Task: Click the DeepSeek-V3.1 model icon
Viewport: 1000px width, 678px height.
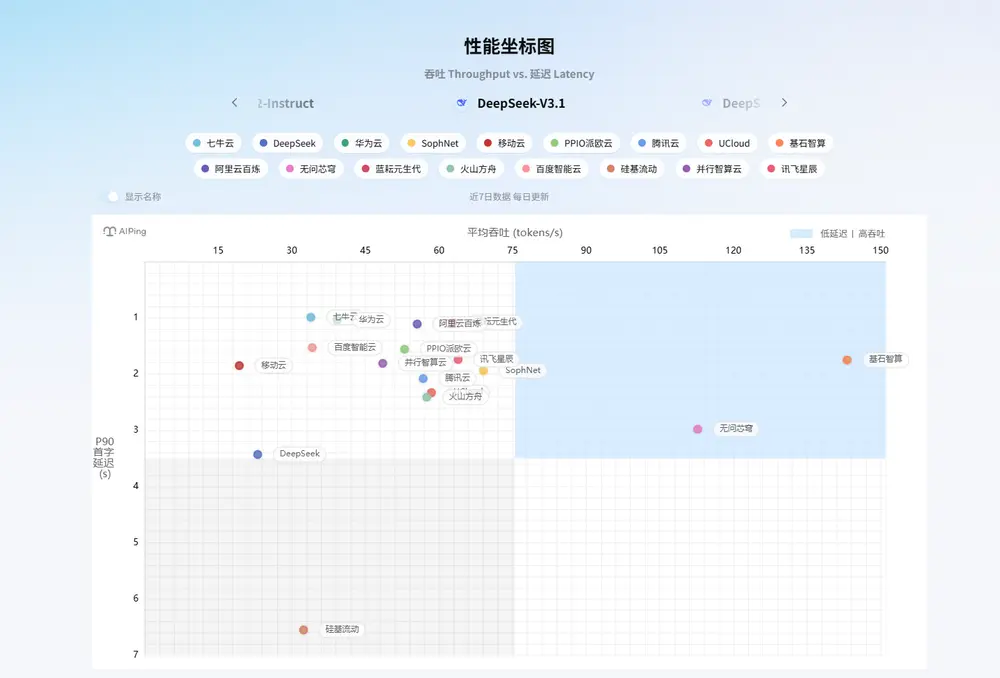Action: click(461, 103)
